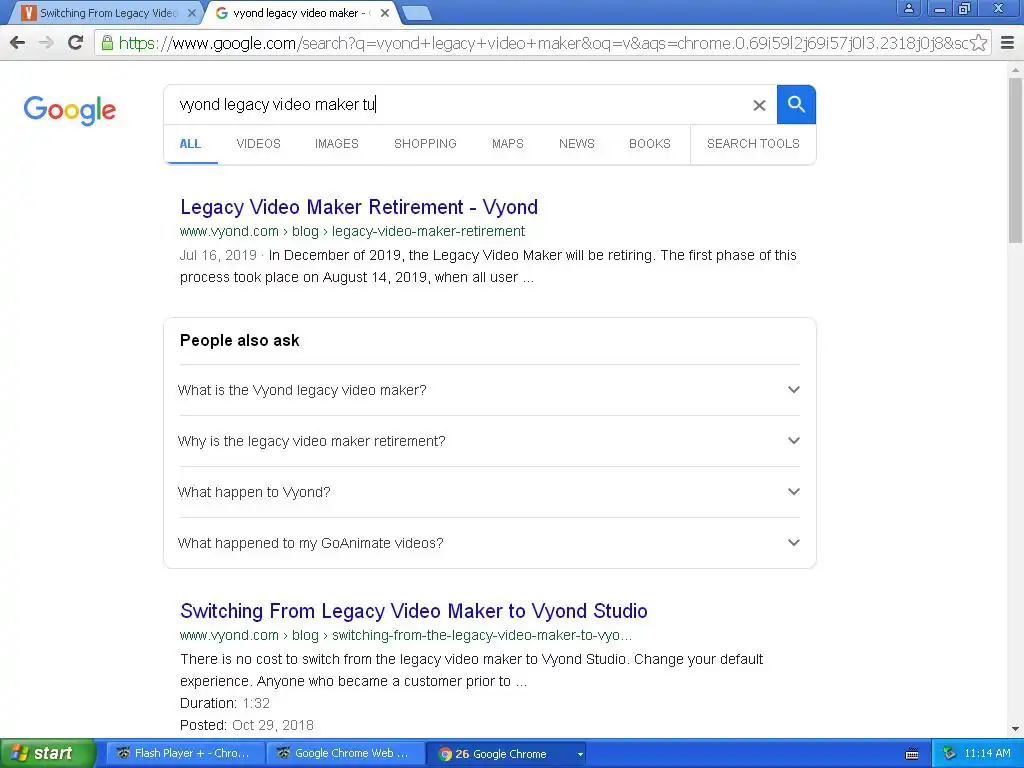1024x768 pixels.
Task: Switch to MAPS results
Action: (x=508, y=144)
